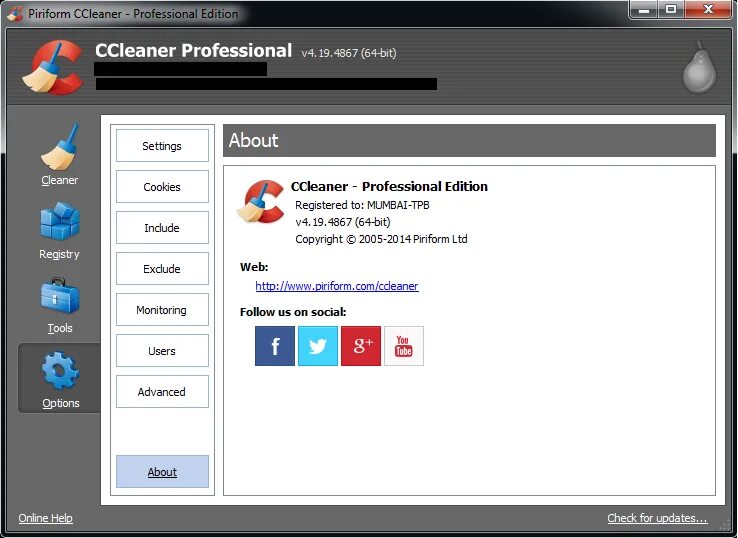738x538 pixels.
Task: Click the "Follow us on social:" label
Action: [293, 312]
